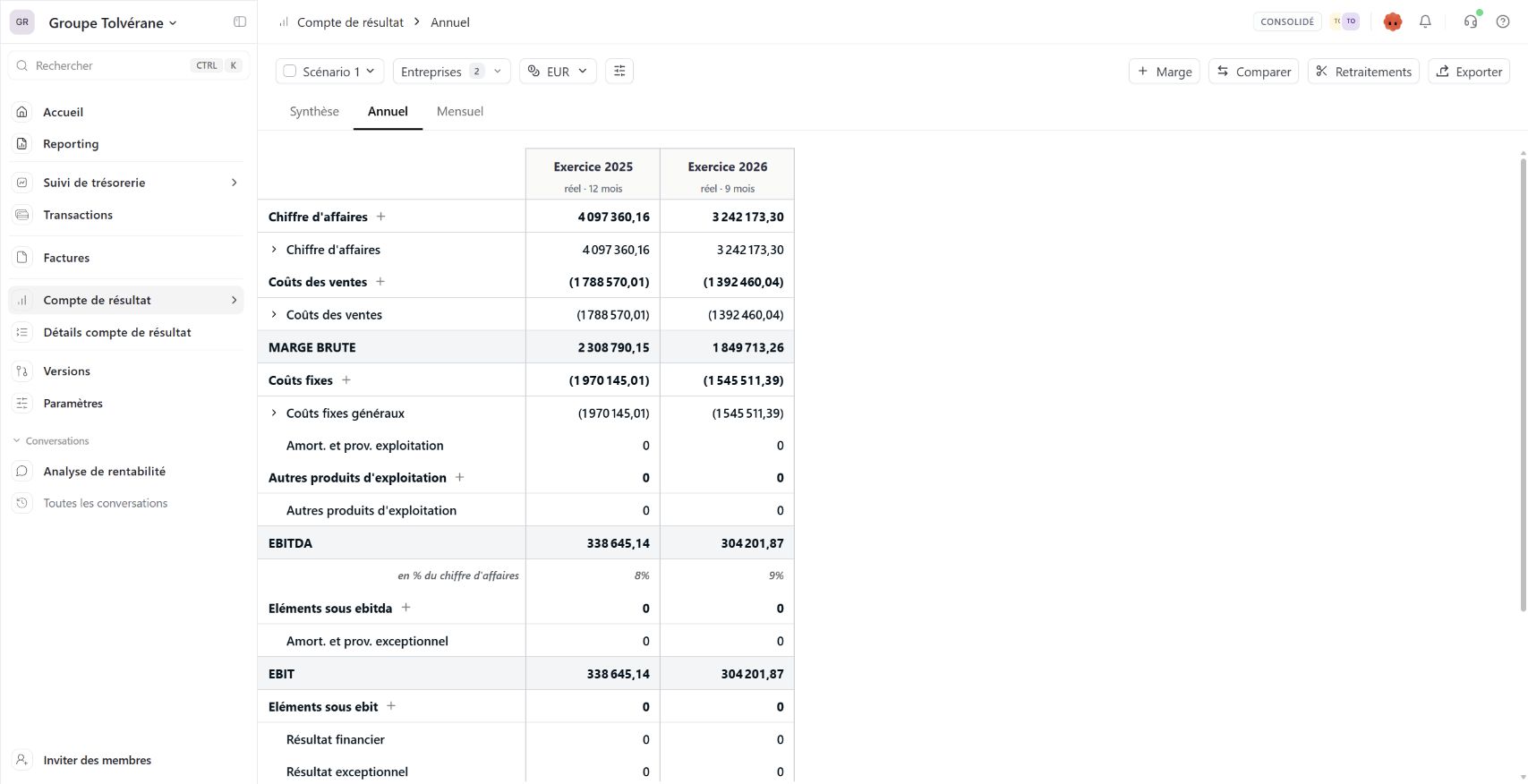Screen dimensions: 1528x784
Task: Switch to the Mensuel tab
Action: click(460, 112)
